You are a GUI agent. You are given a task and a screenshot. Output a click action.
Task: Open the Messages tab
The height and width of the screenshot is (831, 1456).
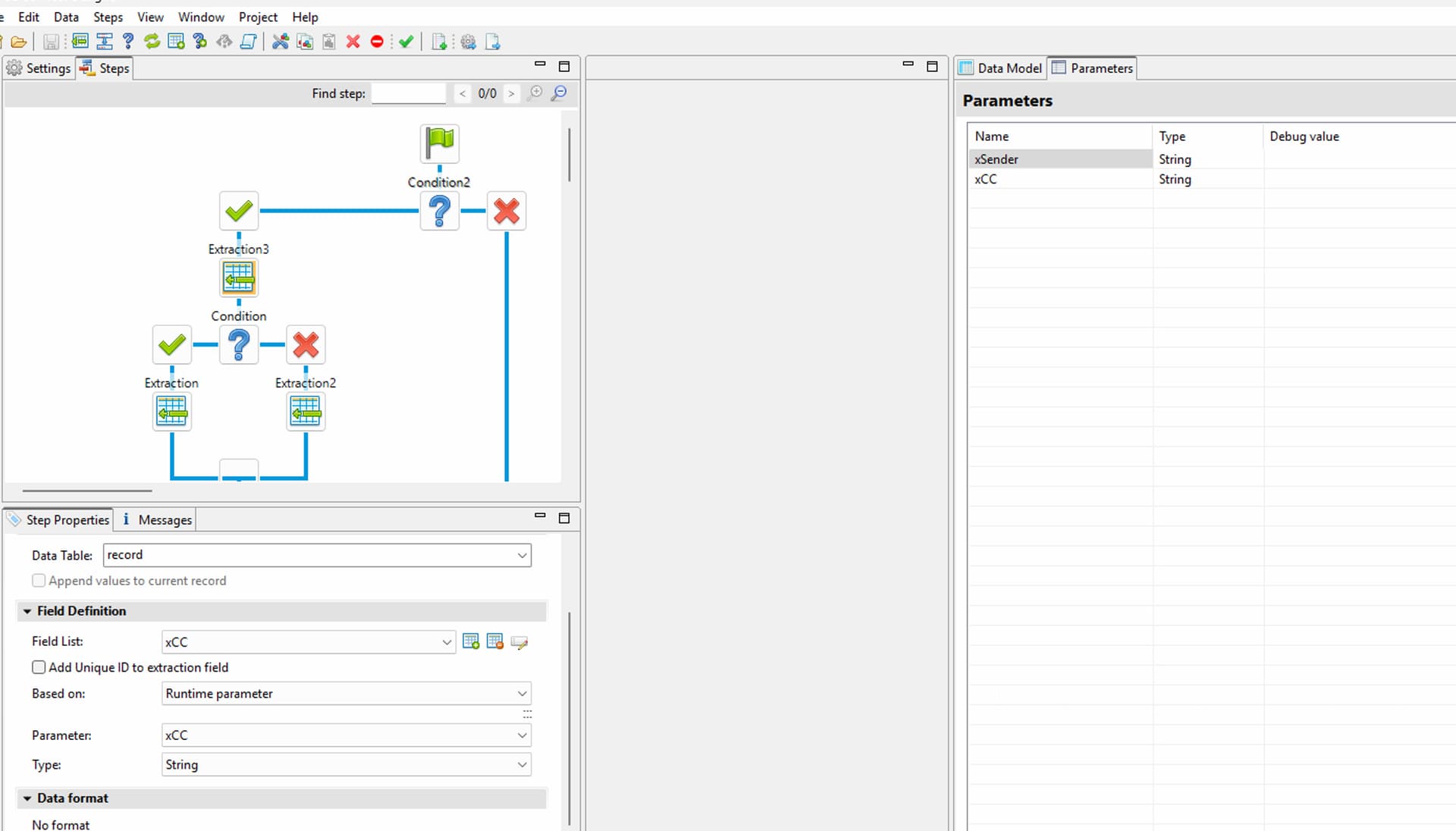(157, 520)
